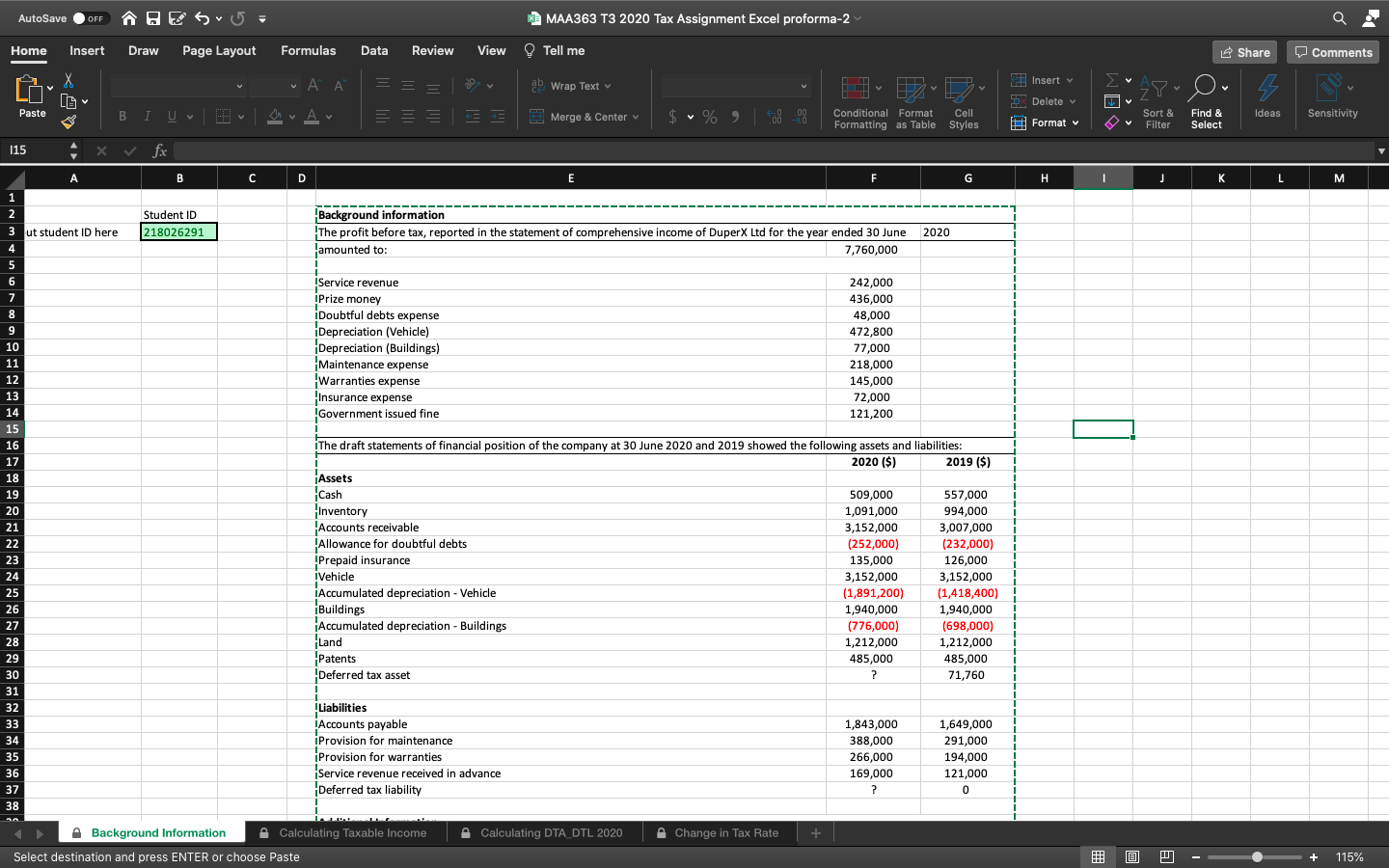Open the font size dropdown
This screenshot has height=868, width=1389.
(294, 87)
